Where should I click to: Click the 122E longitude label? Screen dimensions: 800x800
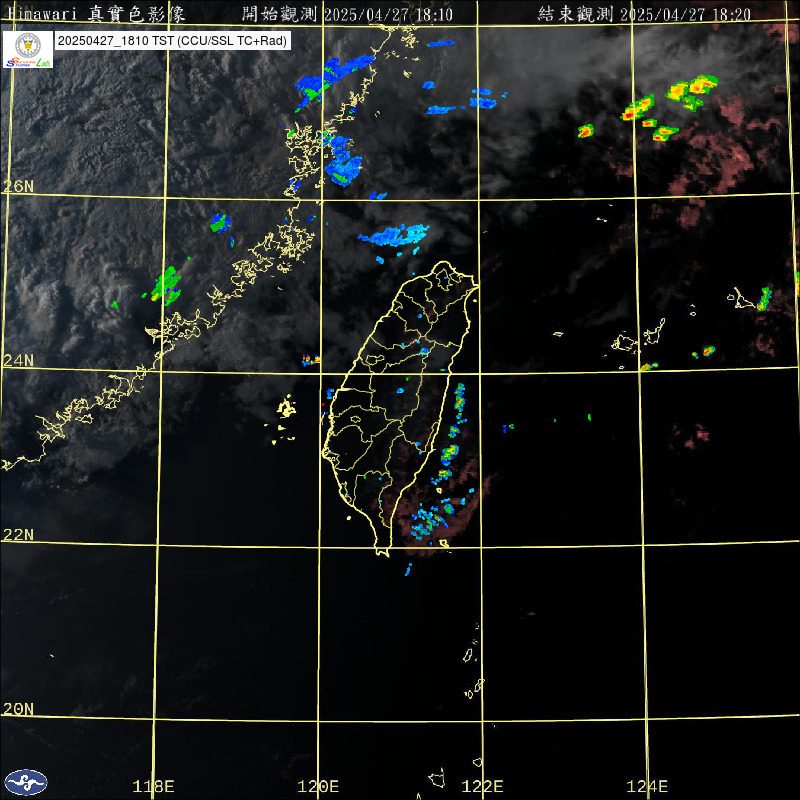(x=482, y=786)
